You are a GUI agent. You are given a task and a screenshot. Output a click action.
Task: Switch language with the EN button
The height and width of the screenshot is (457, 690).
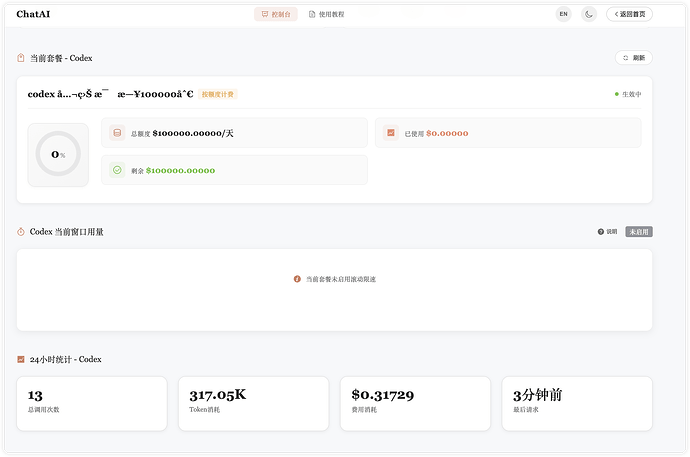click(563, 14)
